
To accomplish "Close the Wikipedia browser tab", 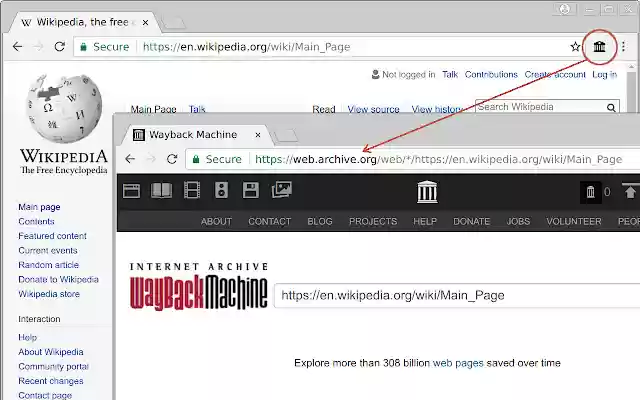I will (x=145, y=23).
